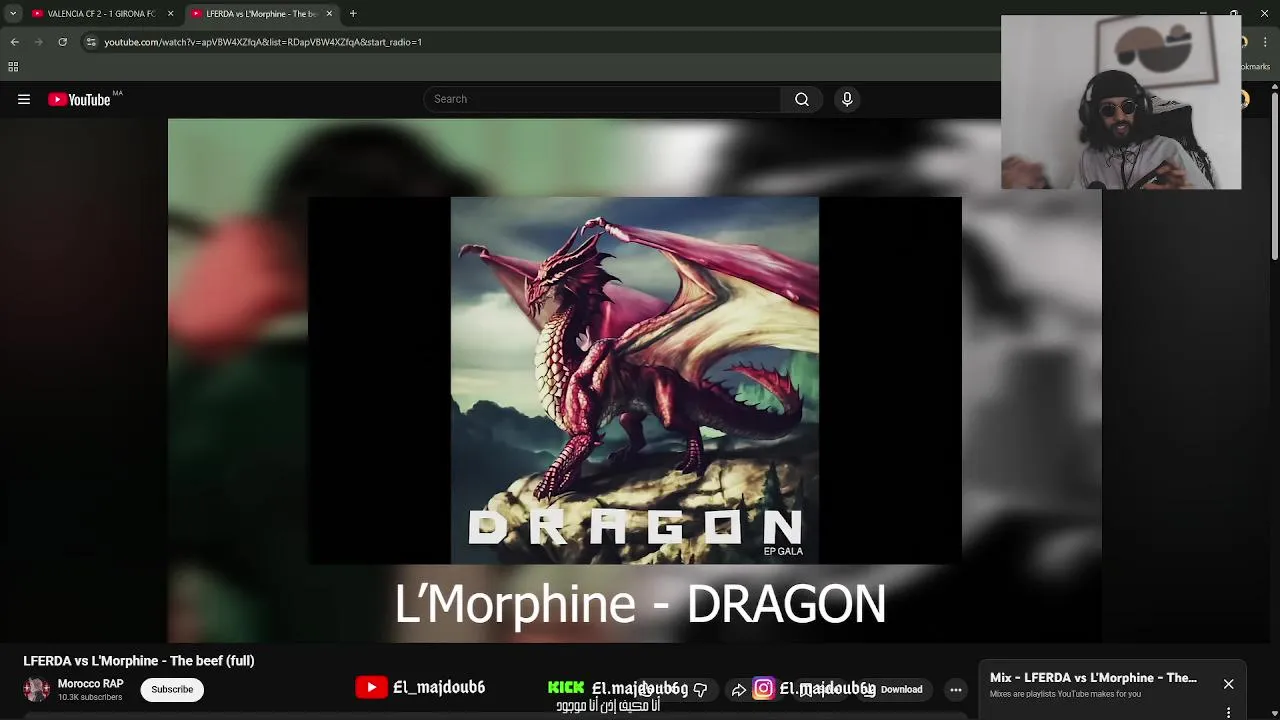
Task: Go forward with browser forward arrow
Action: pos(38,42)
